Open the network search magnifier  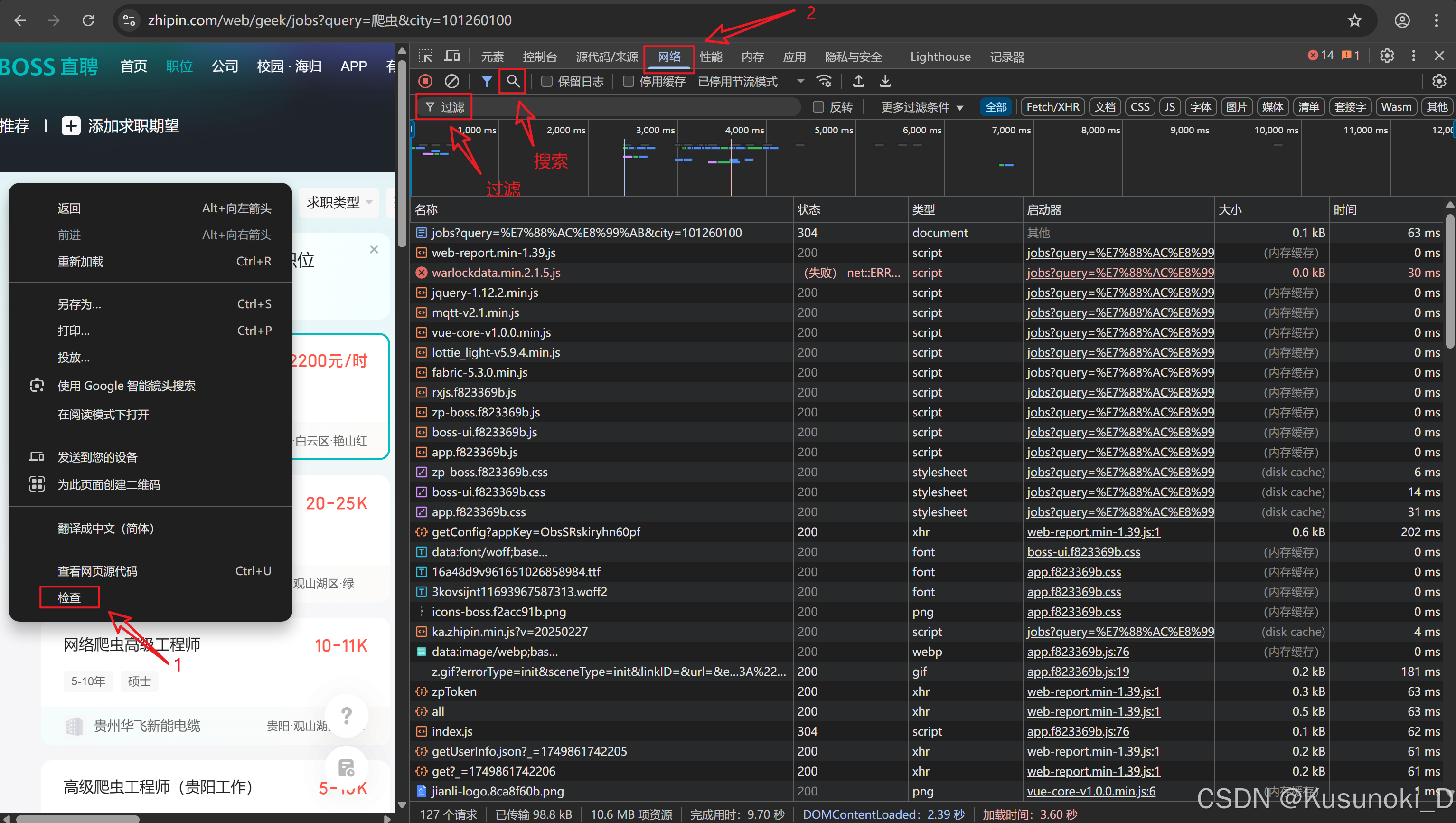[x=513, y=81]
